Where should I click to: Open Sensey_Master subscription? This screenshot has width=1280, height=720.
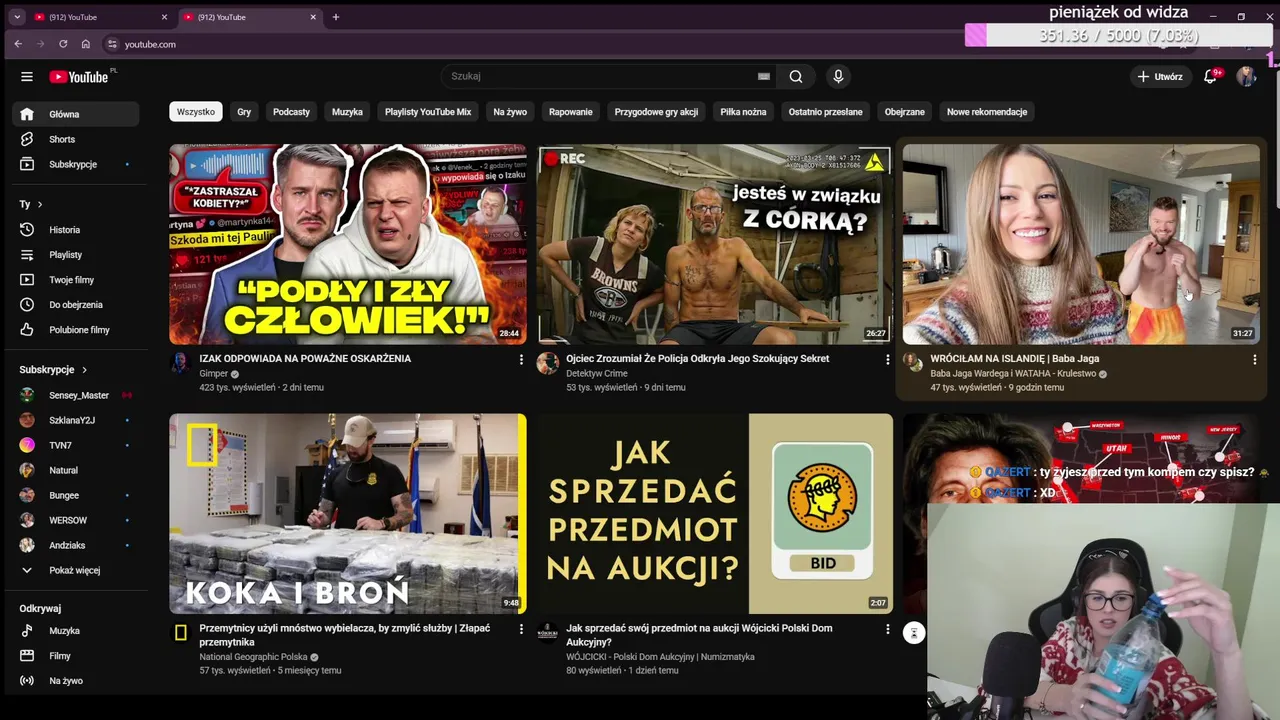76,395
